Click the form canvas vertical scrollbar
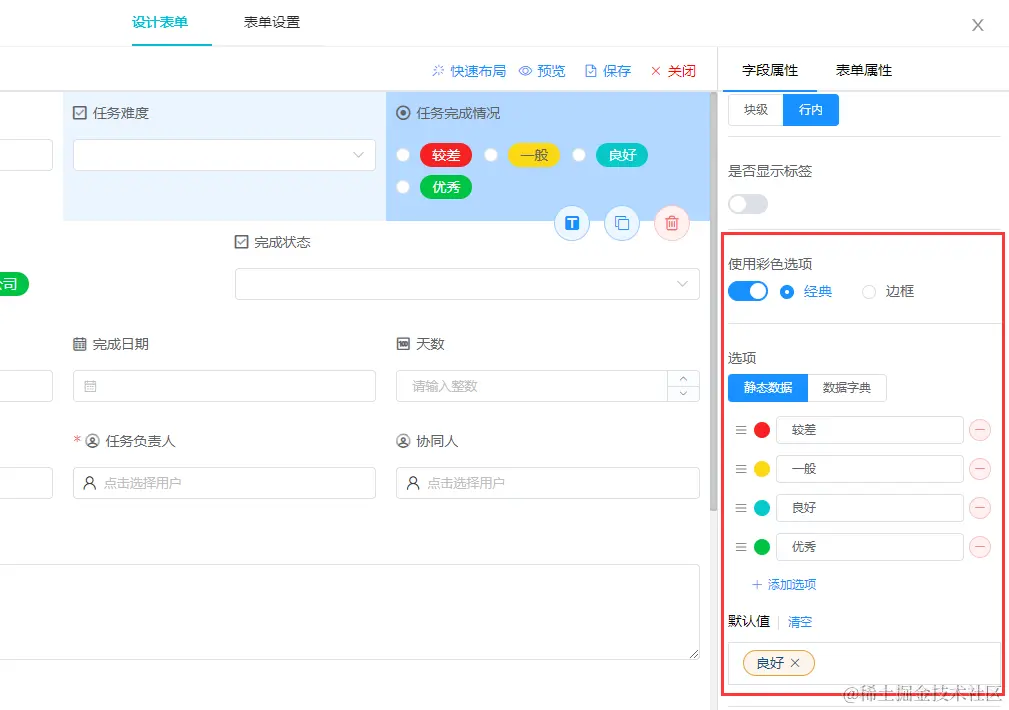 (x=713, y=301)
